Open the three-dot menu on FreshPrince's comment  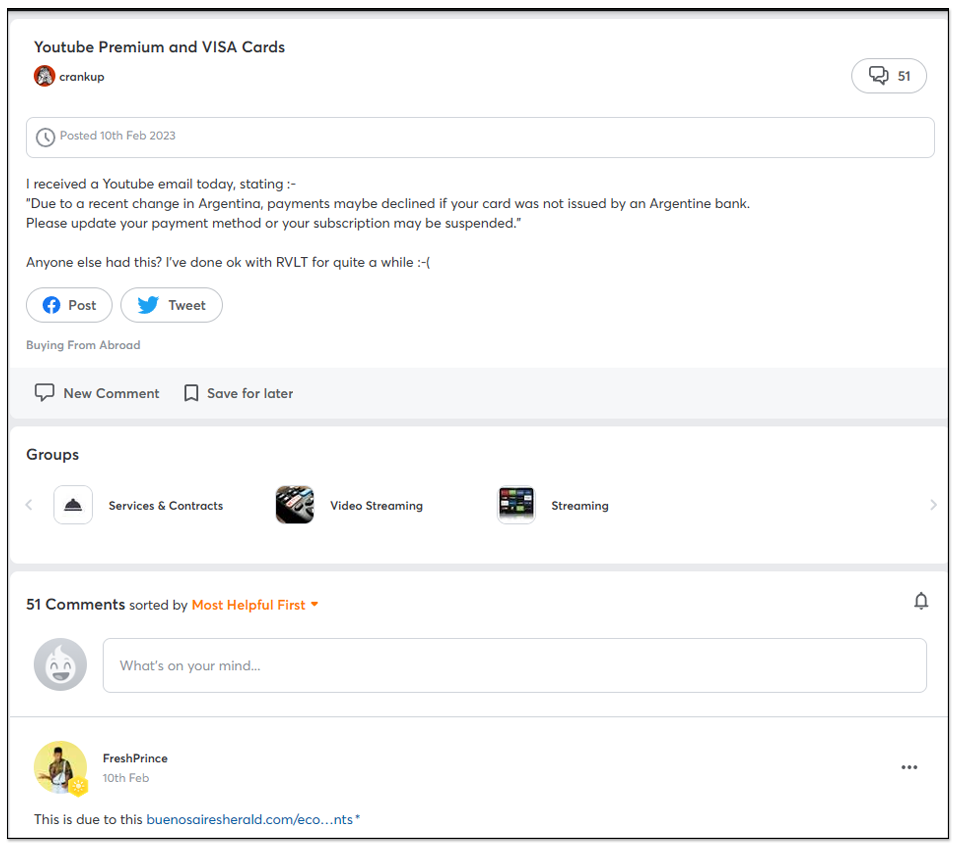[x=909, y=767]
